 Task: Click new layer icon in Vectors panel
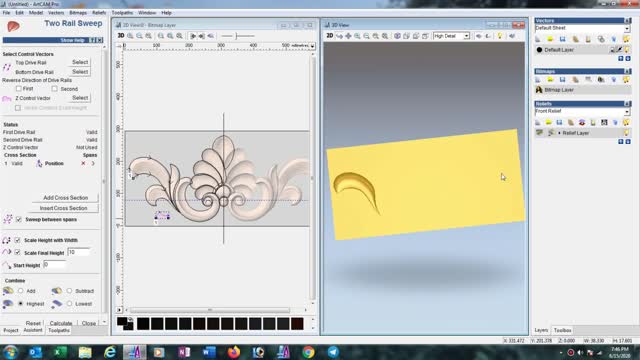click(538, 39)
